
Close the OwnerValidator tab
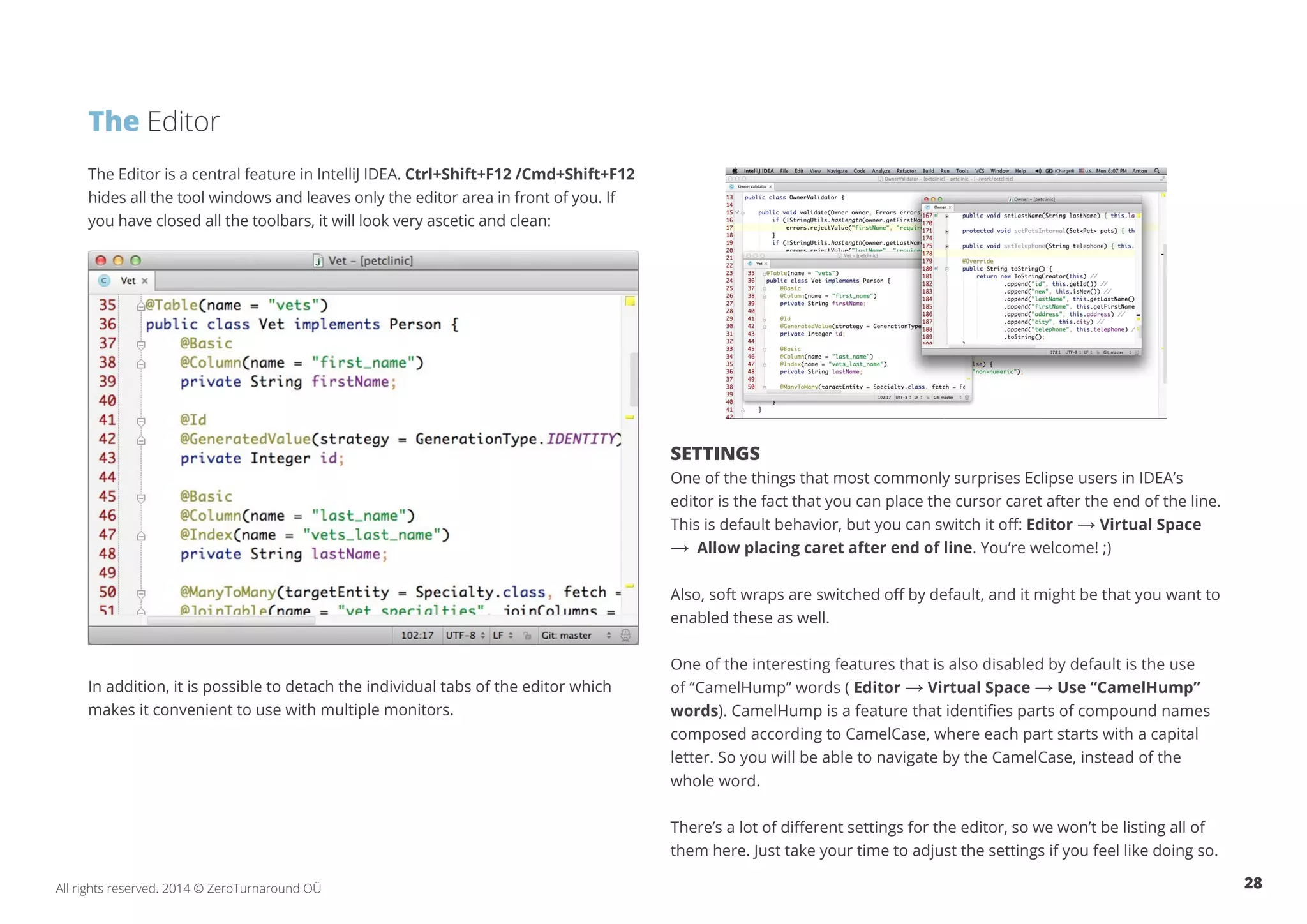(x=770, y=186)
